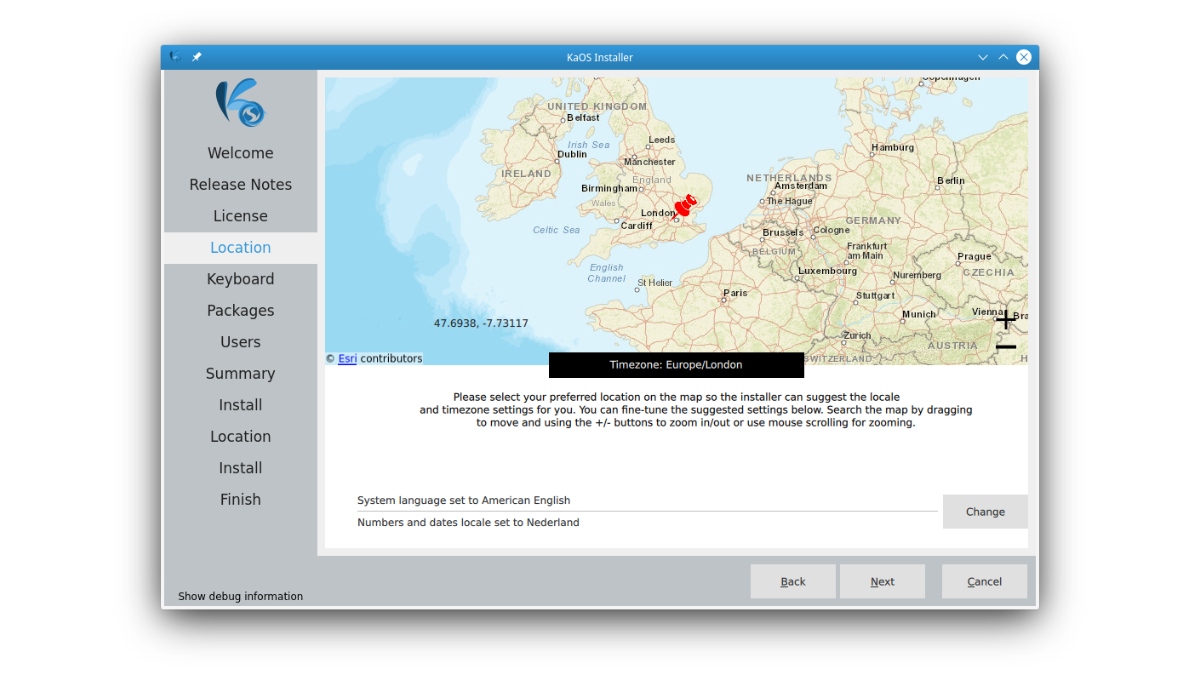Toggle the pin icon in title bar

pyautogui.click(x=196, y=57)
